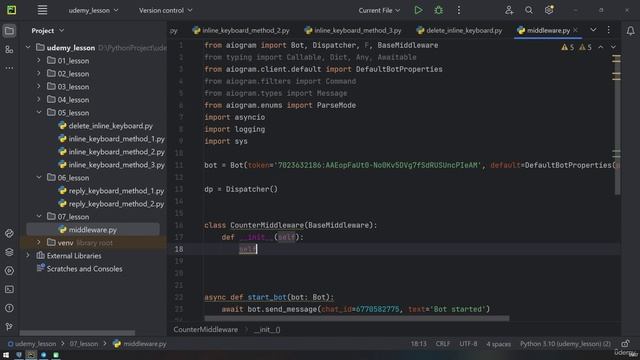Change 4 spaces indent setting
This screenshot has width=640, height=360.
[x=498, y=344]
